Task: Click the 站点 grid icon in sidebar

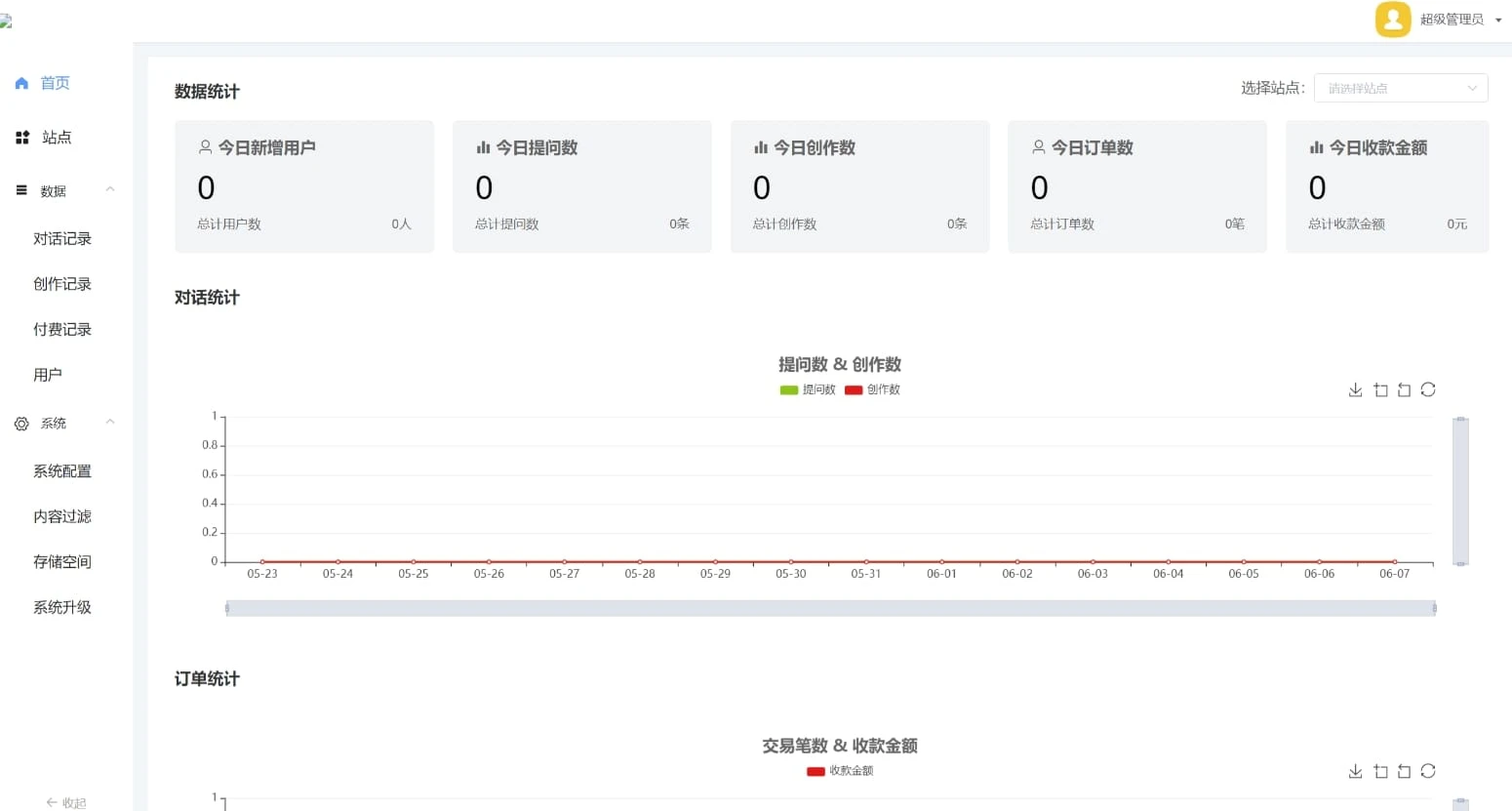Action: [x=22, y=138]
